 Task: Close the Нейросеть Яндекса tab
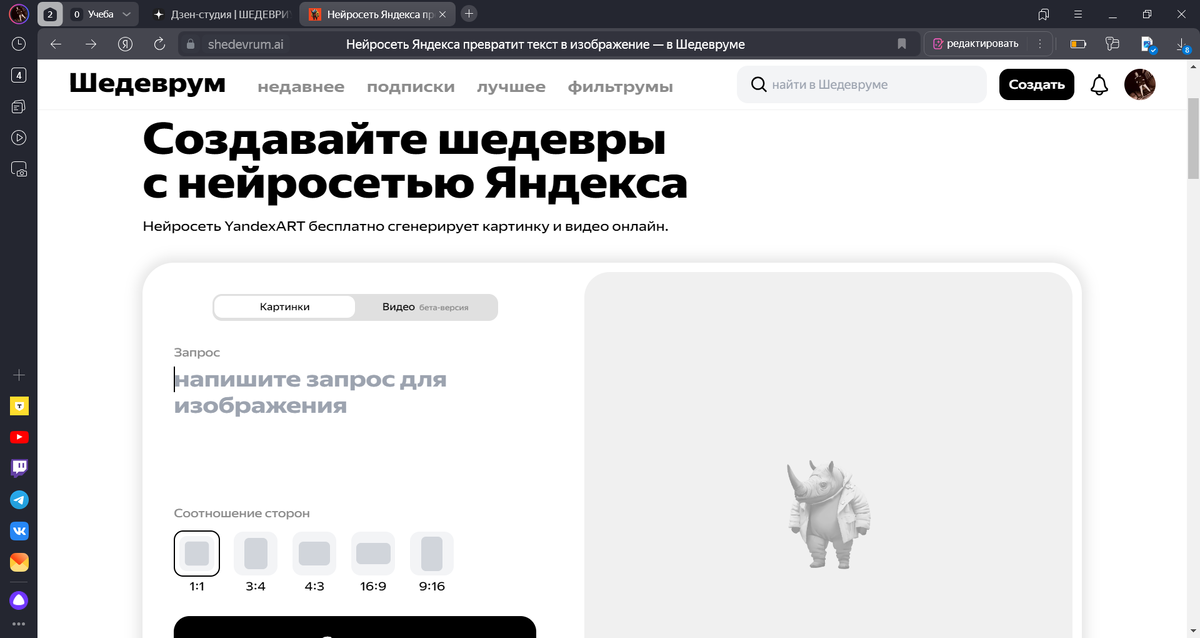tap(443, 14)
